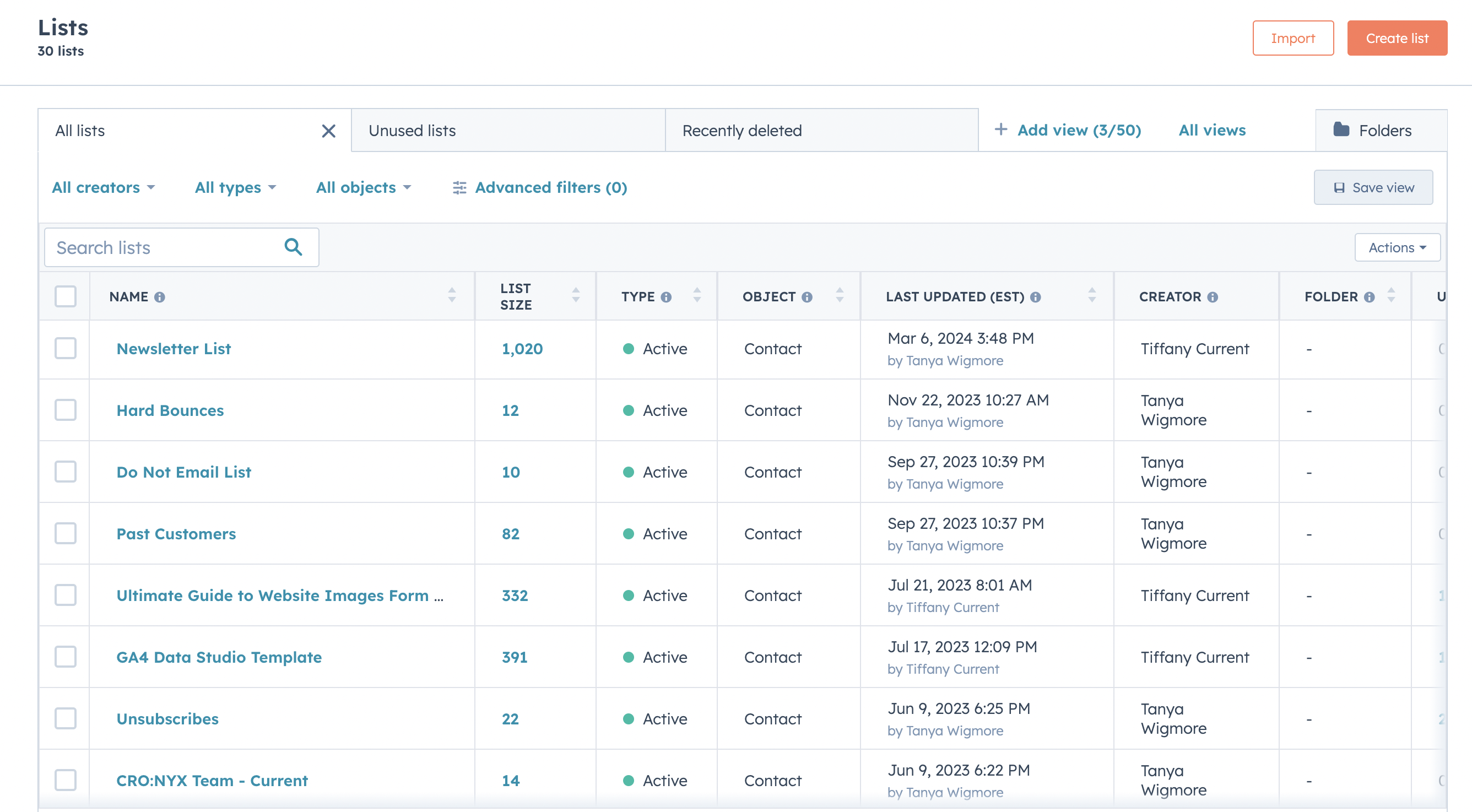Click info icon beside OBJECT column header

click(x=807, y=297)
